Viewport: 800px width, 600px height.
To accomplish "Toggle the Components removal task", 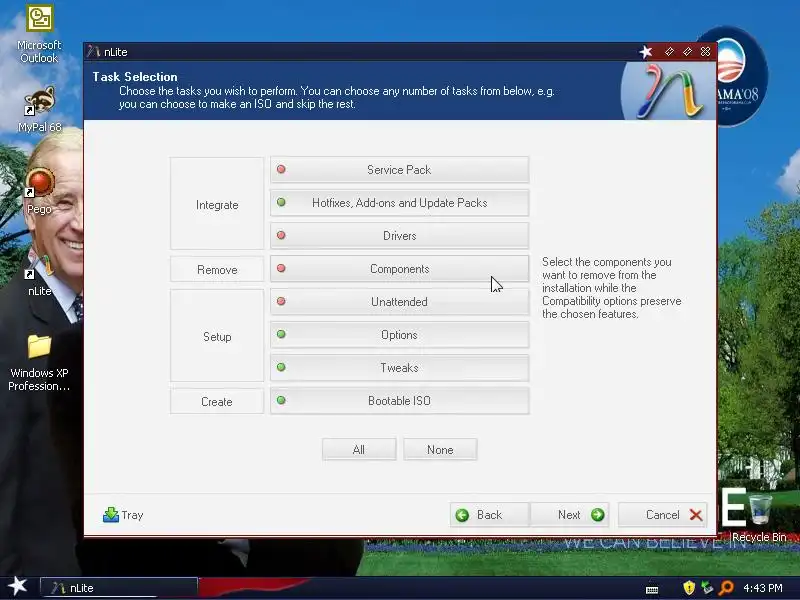I will pos(399,269).
